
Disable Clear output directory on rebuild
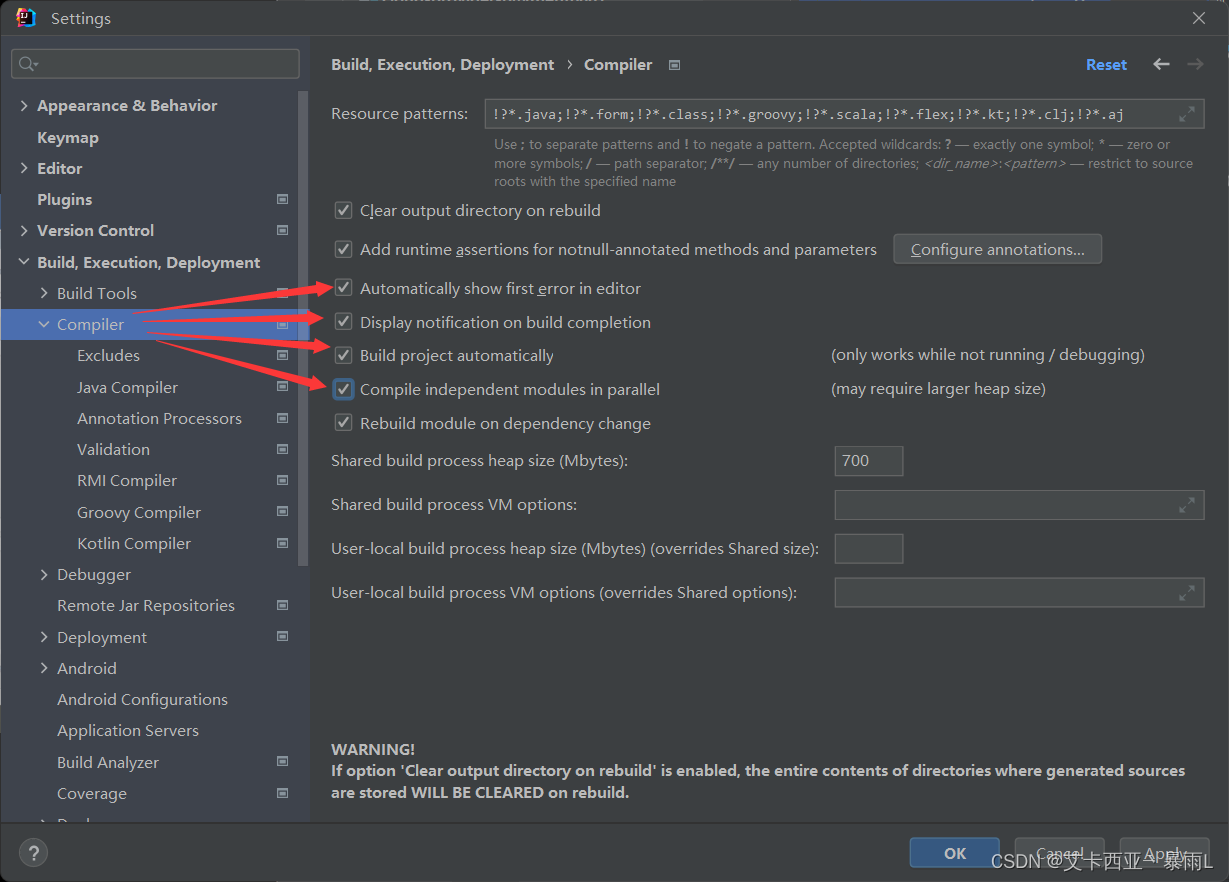pos(343,210)
